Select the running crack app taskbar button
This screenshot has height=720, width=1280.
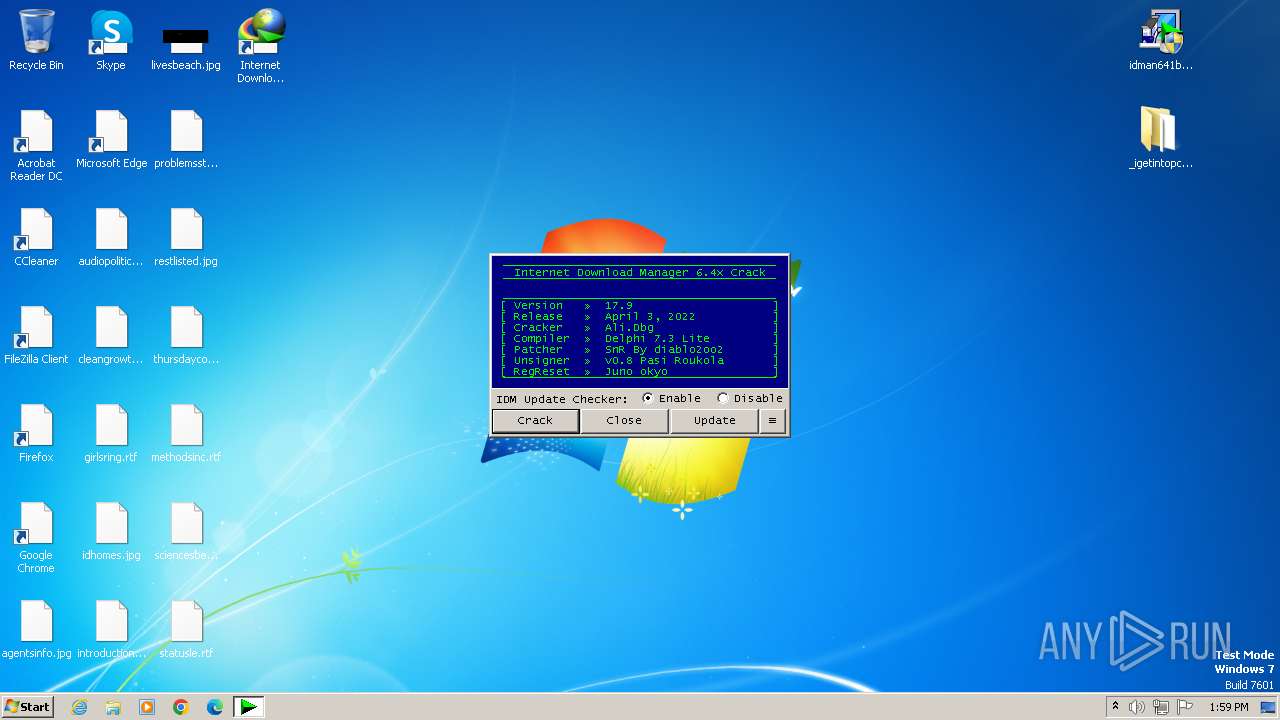point(248,707)
